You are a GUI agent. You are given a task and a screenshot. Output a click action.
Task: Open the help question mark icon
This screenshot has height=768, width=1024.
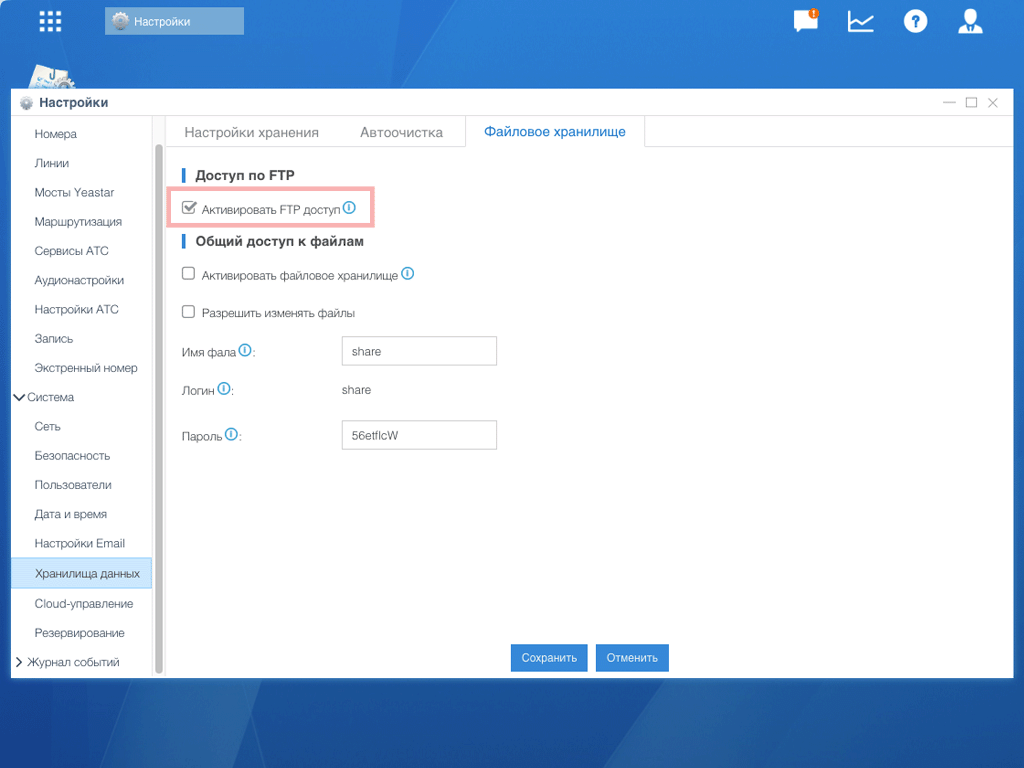click(915, 21)
